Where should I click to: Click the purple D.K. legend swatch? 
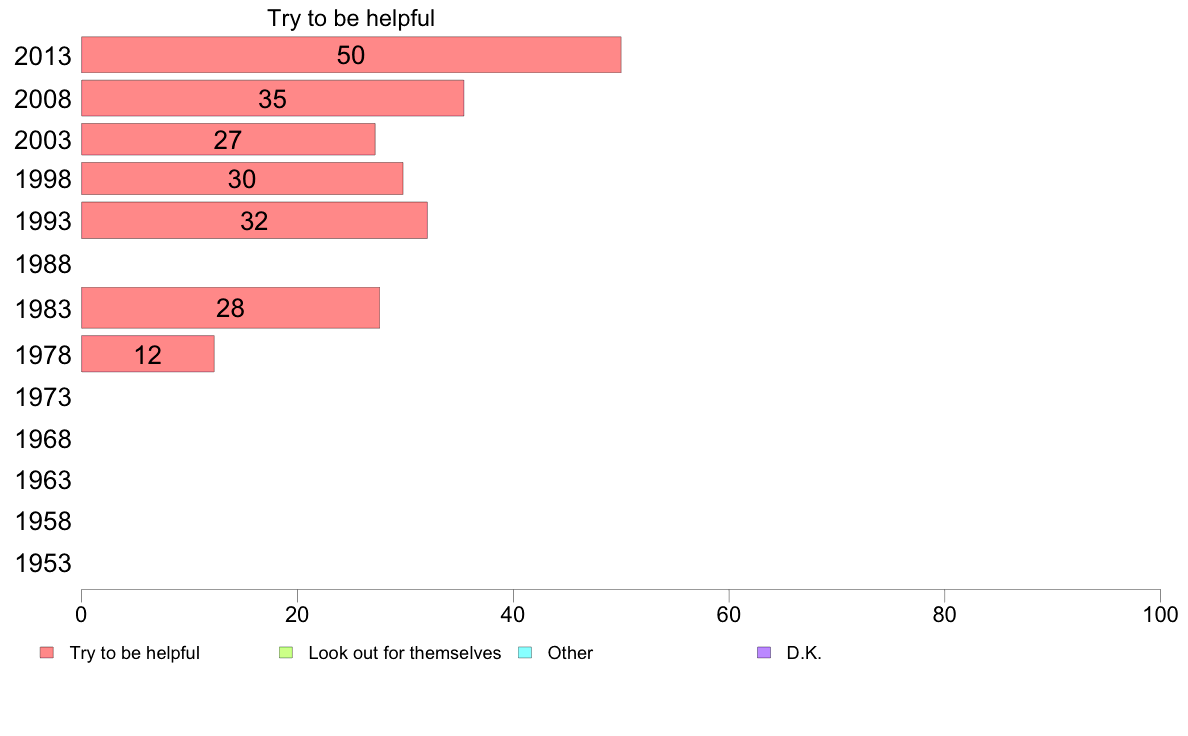pyautogui.click(x=764, y=653)
